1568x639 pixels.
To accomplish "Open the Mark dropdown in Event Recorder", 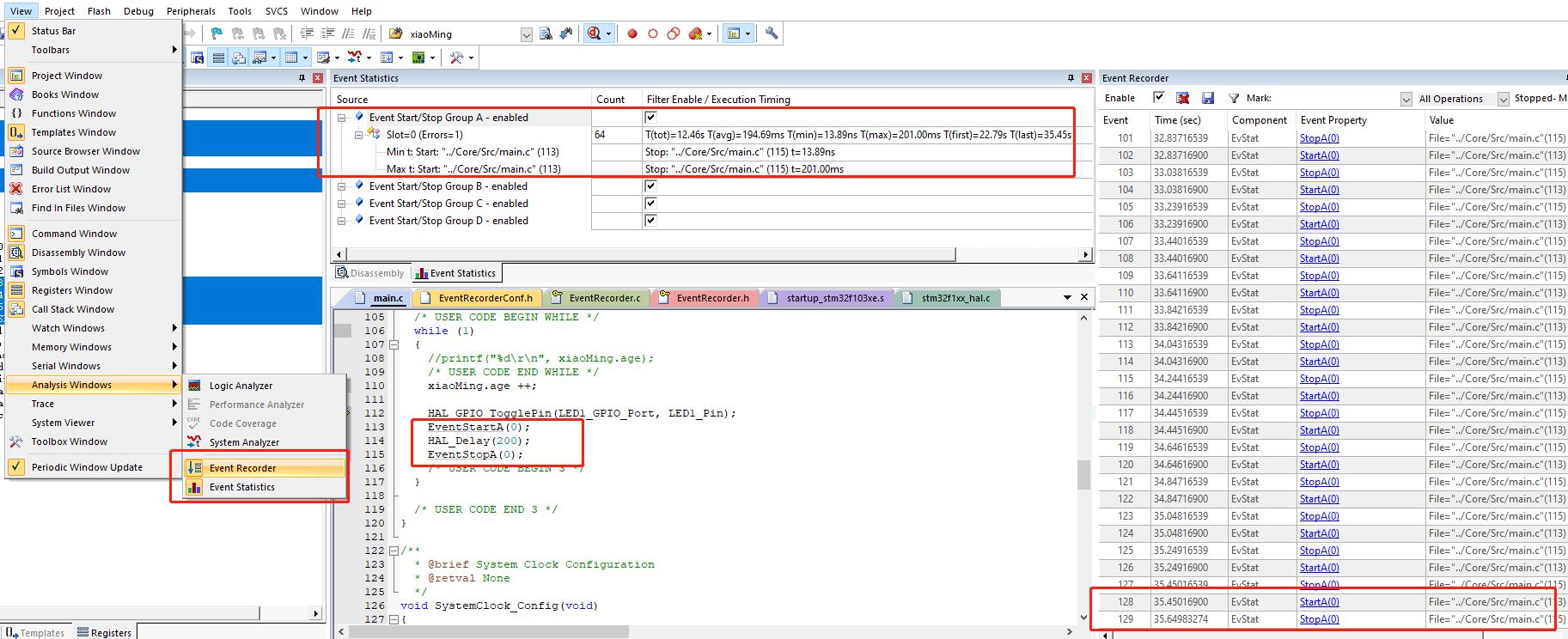I will [1406, 99].
